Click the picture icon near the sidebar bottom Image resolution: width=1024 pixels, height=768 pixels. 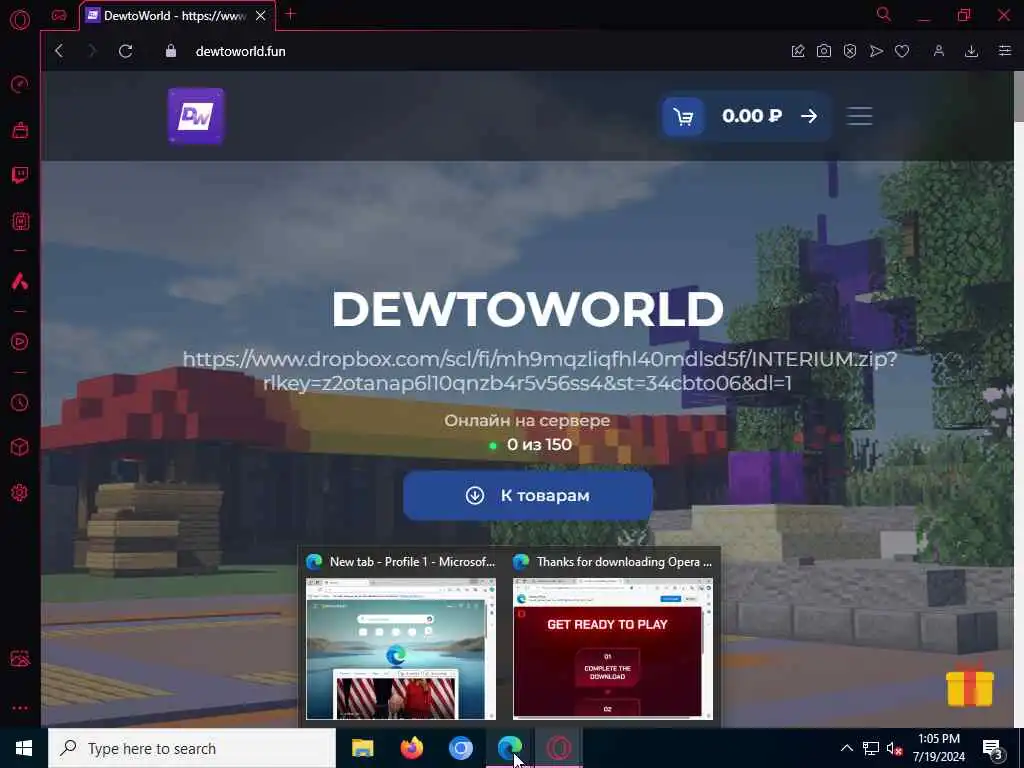pos(20,658)
